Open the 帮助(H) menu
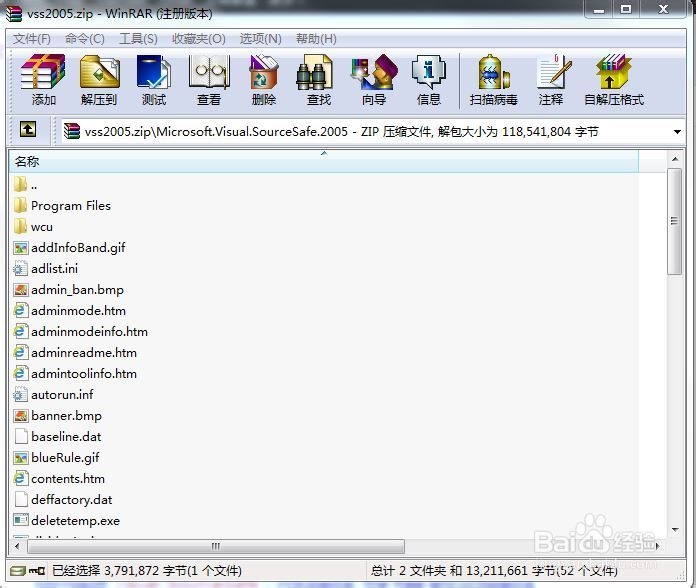The image size is (696, 588). (x=316, y=39)
